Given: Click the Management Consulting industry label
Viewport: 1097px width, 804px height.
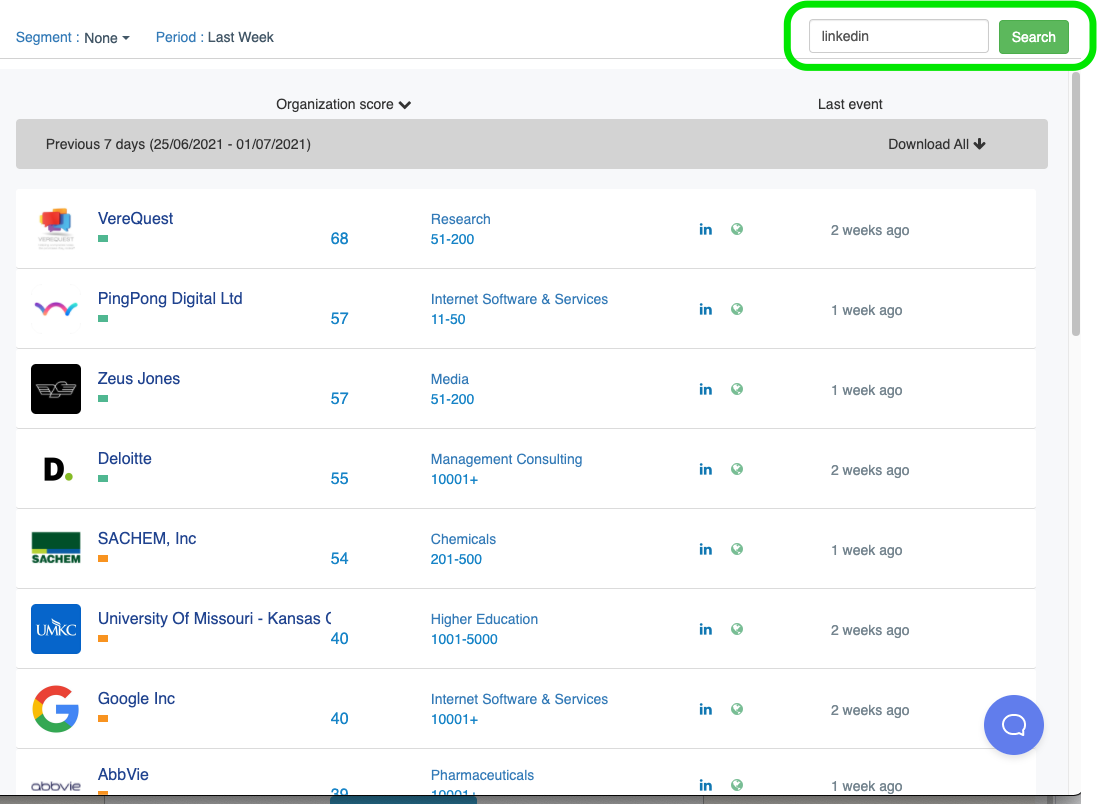Looking at the screenshot, I should click(507, 459).
